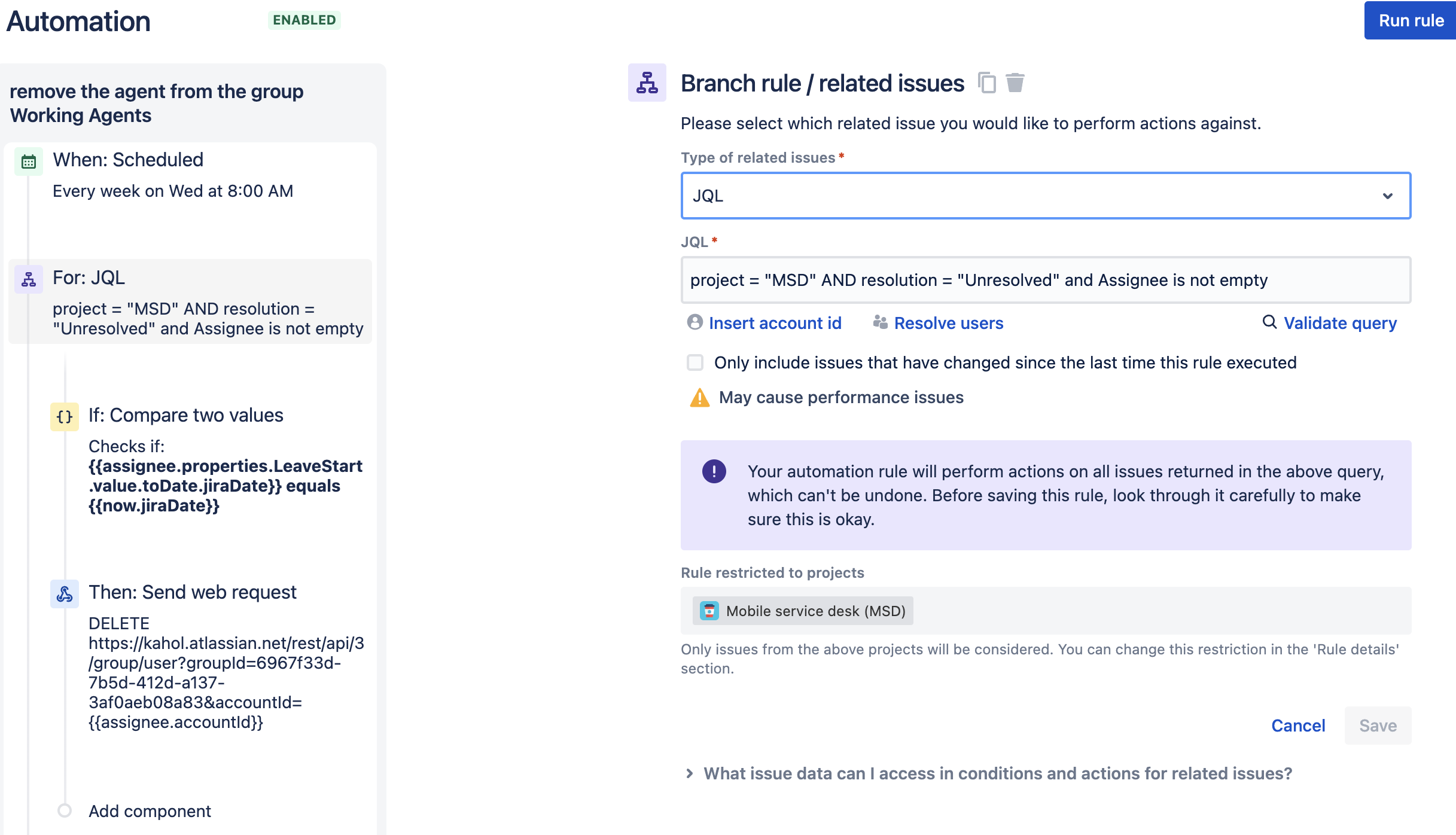Click the dropdown chevron arrow in JQL selector
This screenshot has width=1456, height=835.
1388,196
